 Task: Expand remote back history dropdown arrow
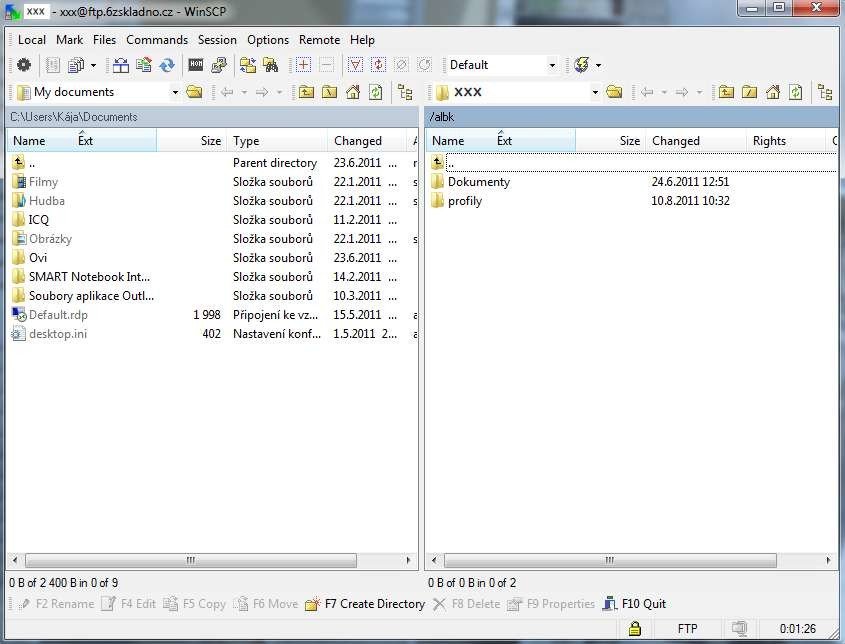point(664,93)
